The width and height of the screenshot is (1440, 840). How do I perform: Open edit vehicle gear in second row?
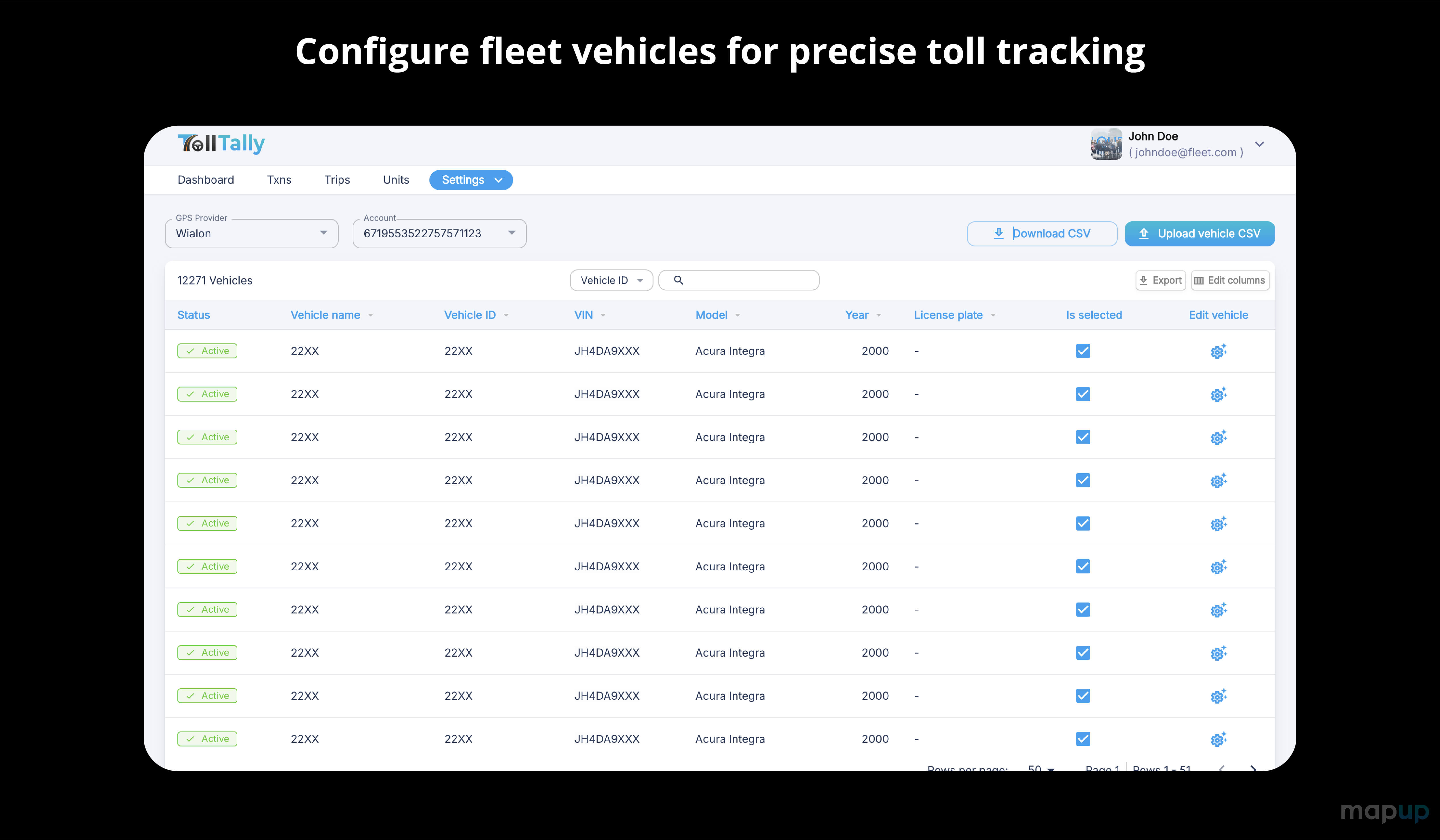click(1218, 394)
